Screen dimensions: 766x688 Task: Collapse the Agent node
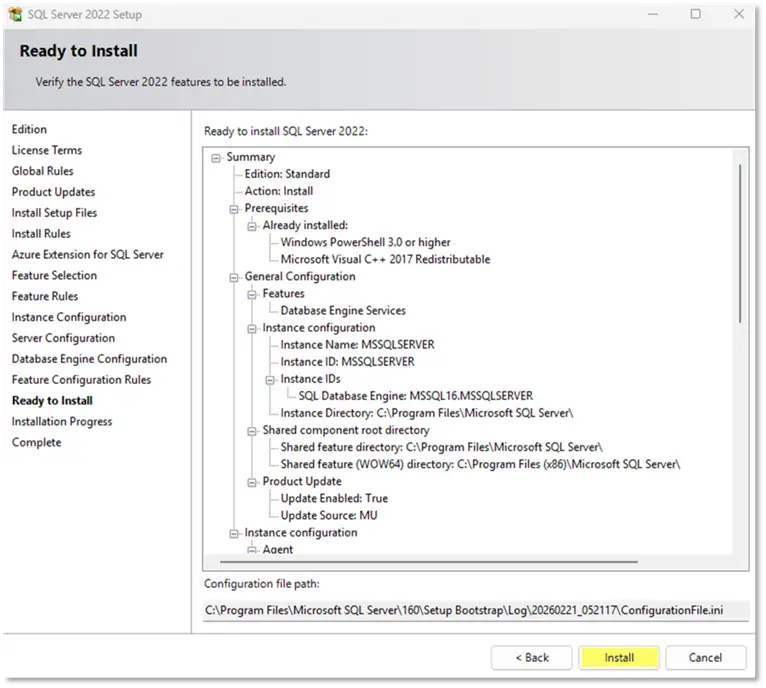(252, 550)
